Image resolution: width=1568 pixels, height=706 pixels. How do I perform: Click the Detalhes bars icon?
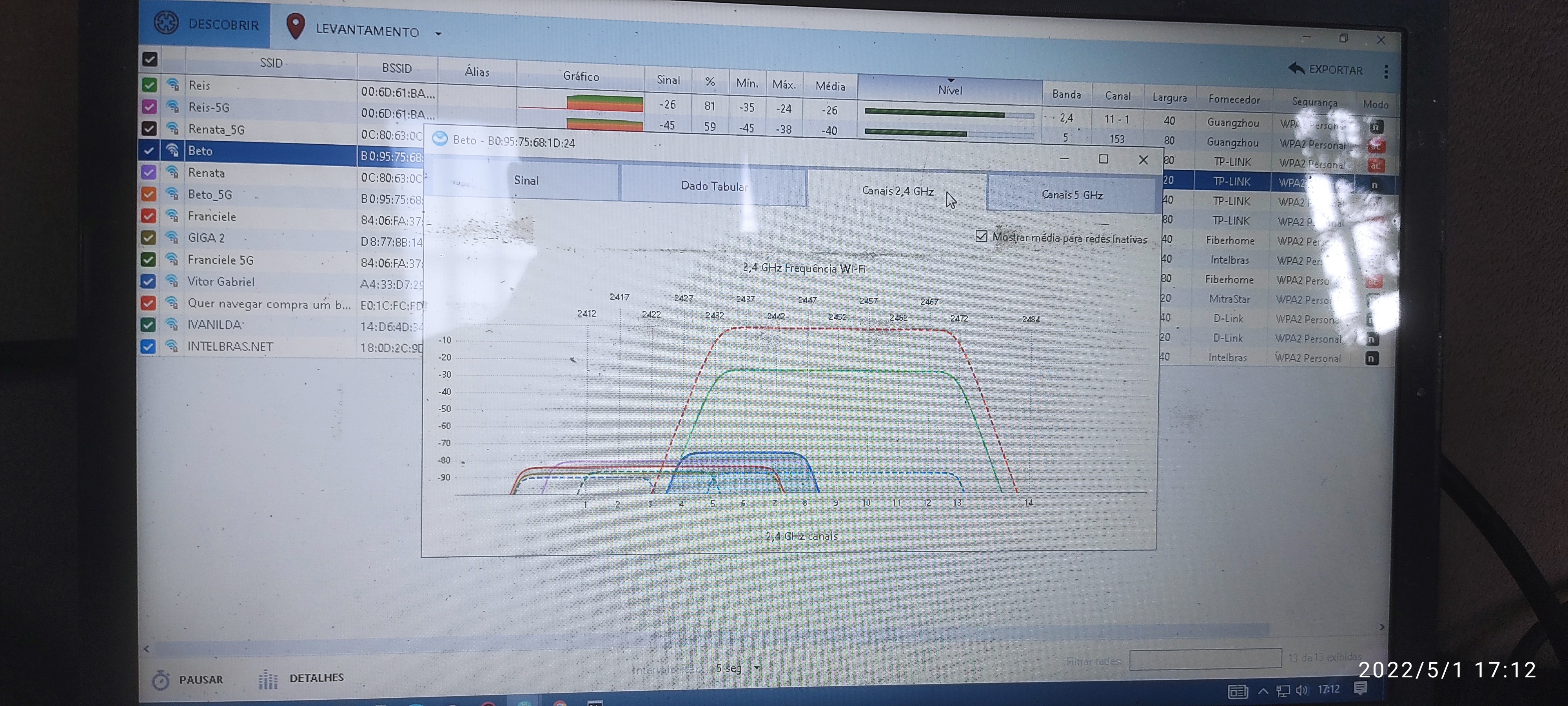[x=268, y=679]
